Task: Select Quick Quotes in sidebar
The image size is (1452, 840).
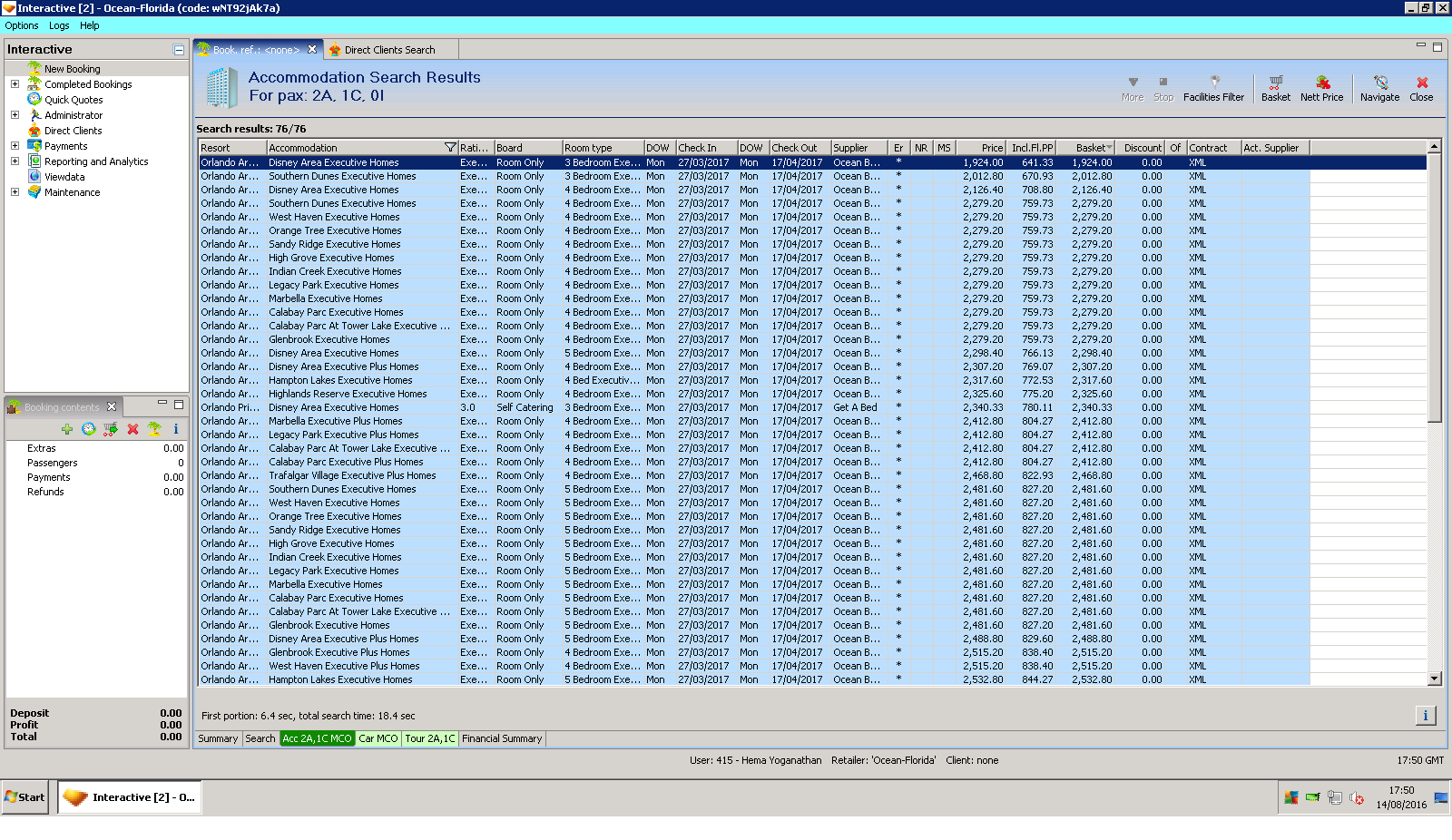Action: pos(74,100)
